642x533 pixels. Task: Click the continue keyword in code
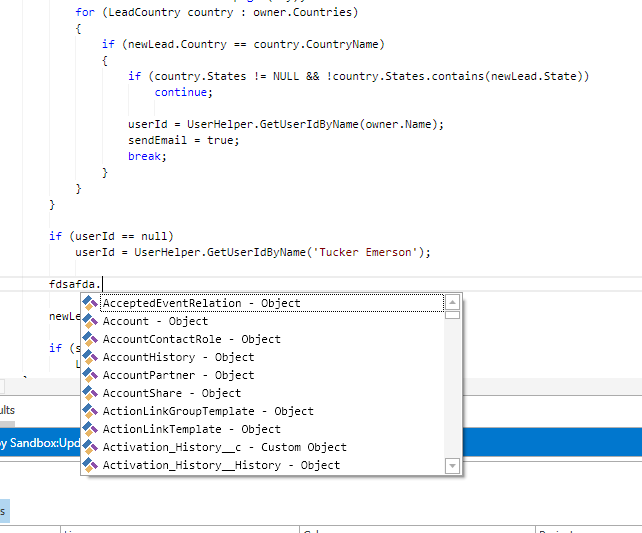(181, 92)
